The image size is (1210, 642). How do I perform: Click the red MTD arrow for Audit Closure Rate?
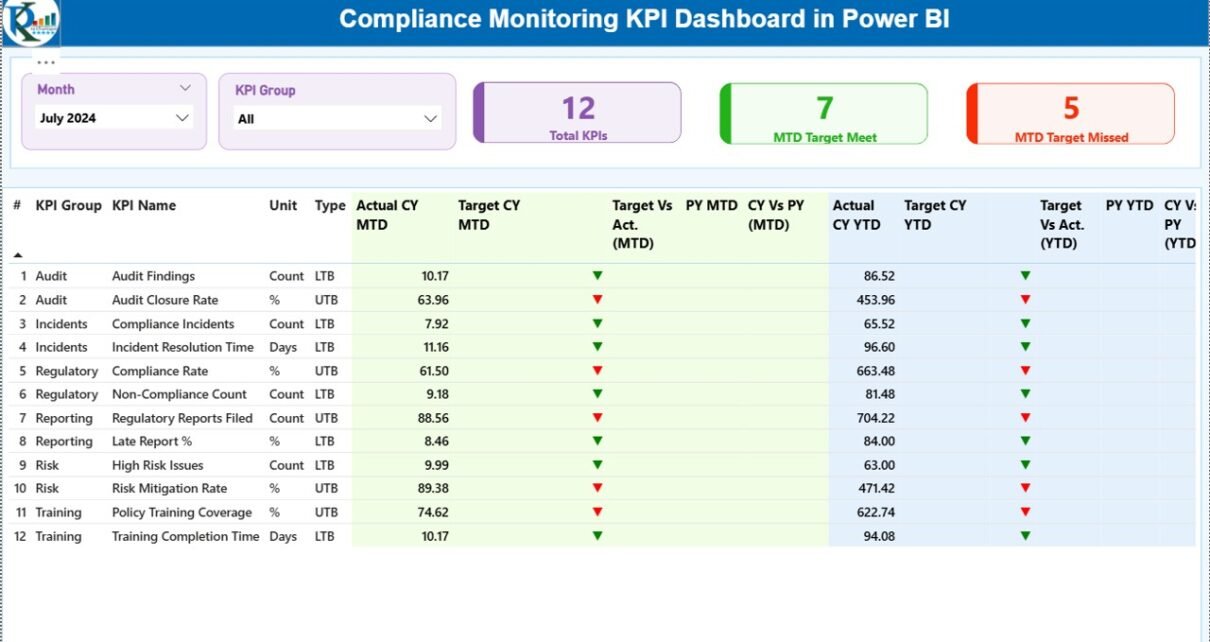(597, 299)
